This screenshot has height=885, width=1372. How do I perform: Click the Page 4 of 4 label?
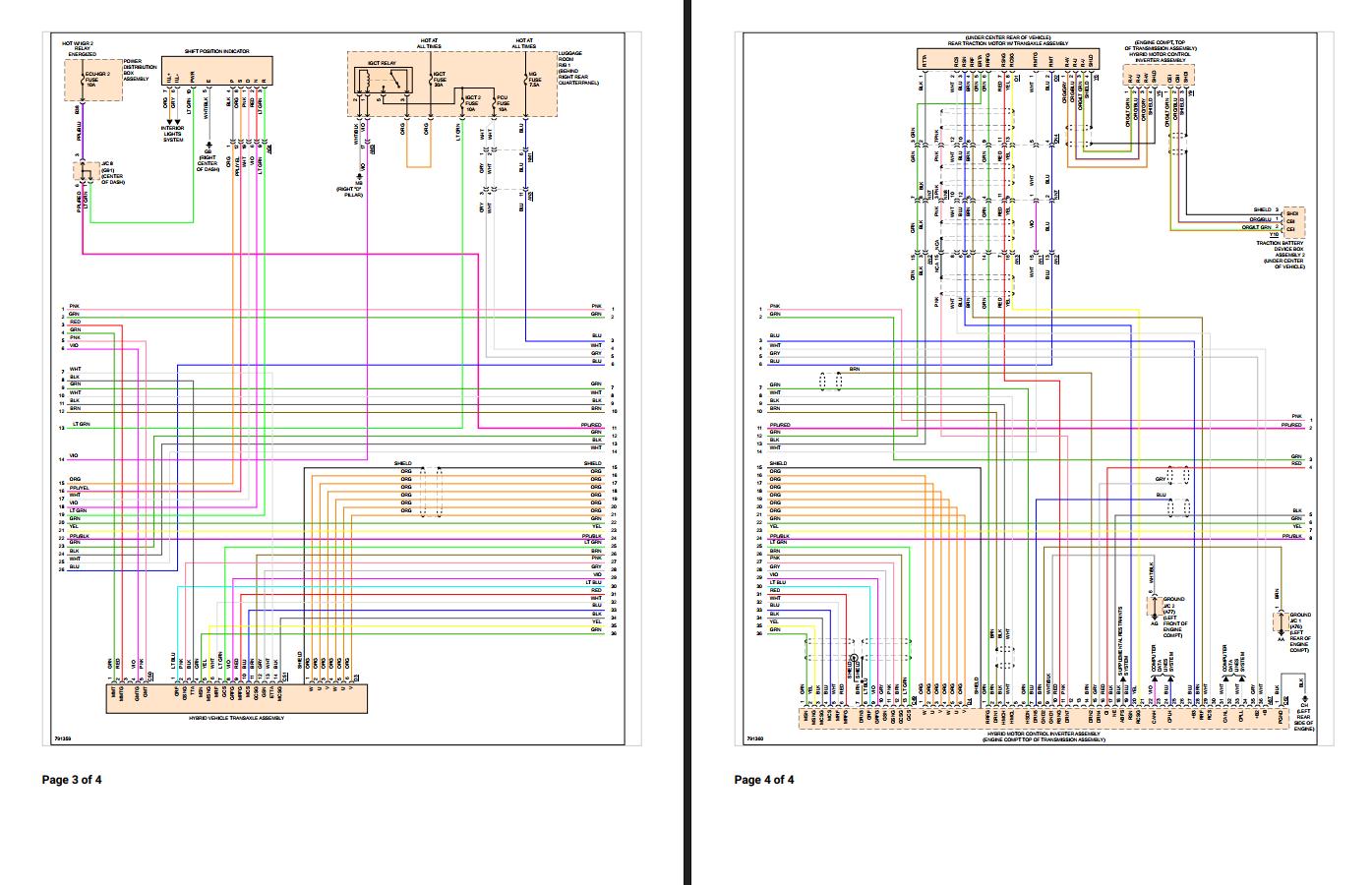point(764,780)
